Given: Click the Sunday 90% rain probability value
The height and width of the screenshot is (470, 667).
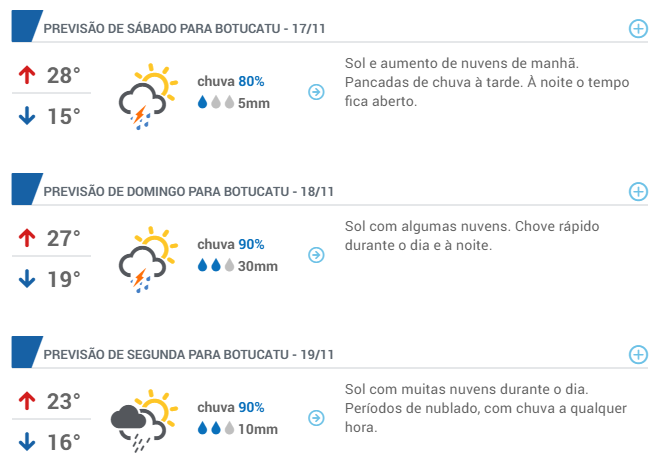Looking at the screenshot, I should [x=251, y=245].
